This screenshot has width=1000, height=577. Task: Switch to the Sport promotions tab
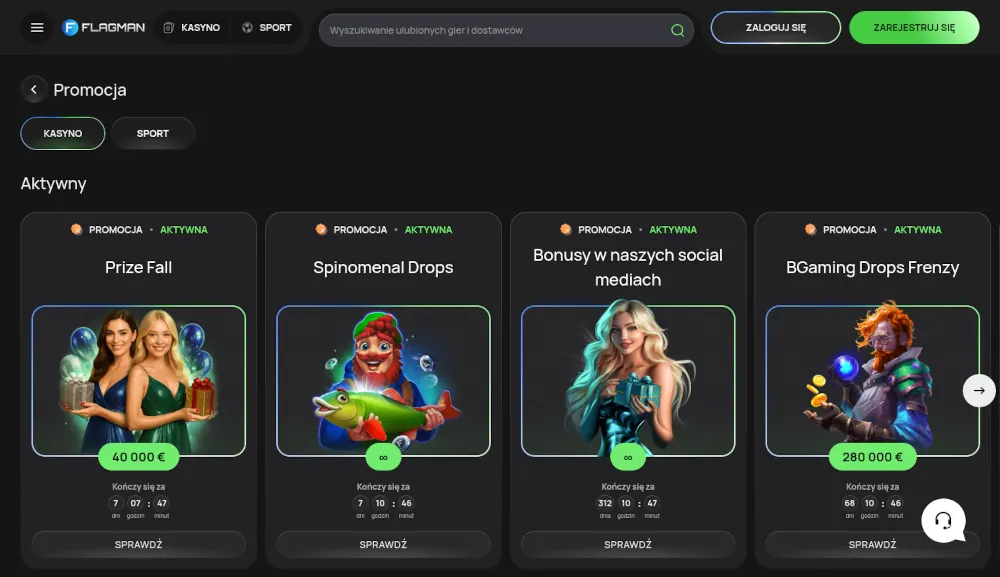coord(153,133)
